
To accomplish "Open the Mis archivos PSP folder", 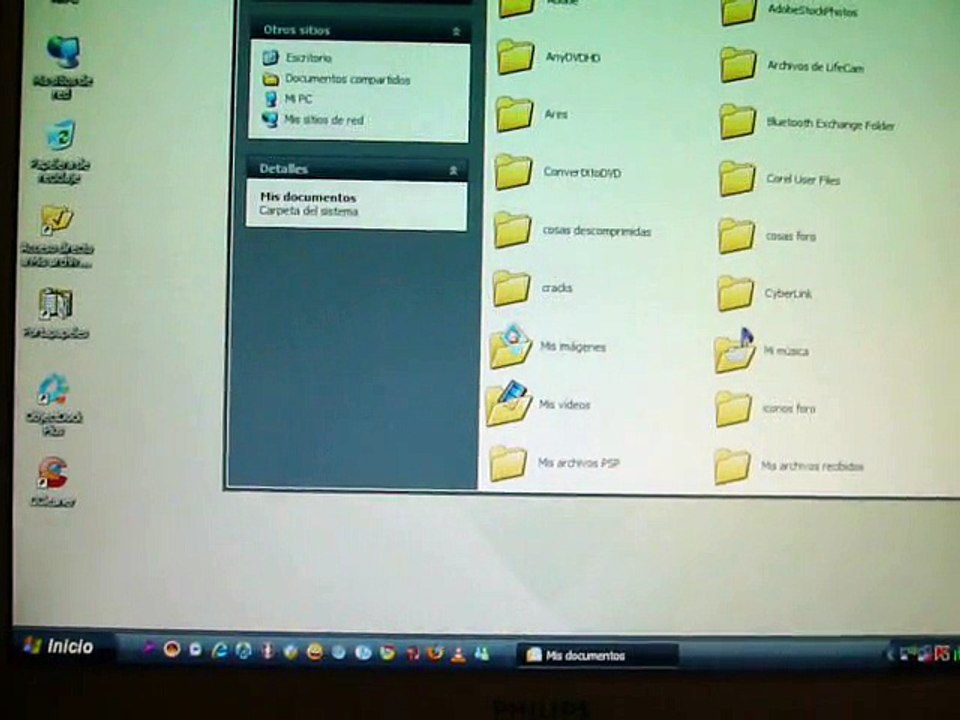I will point(554,463).
